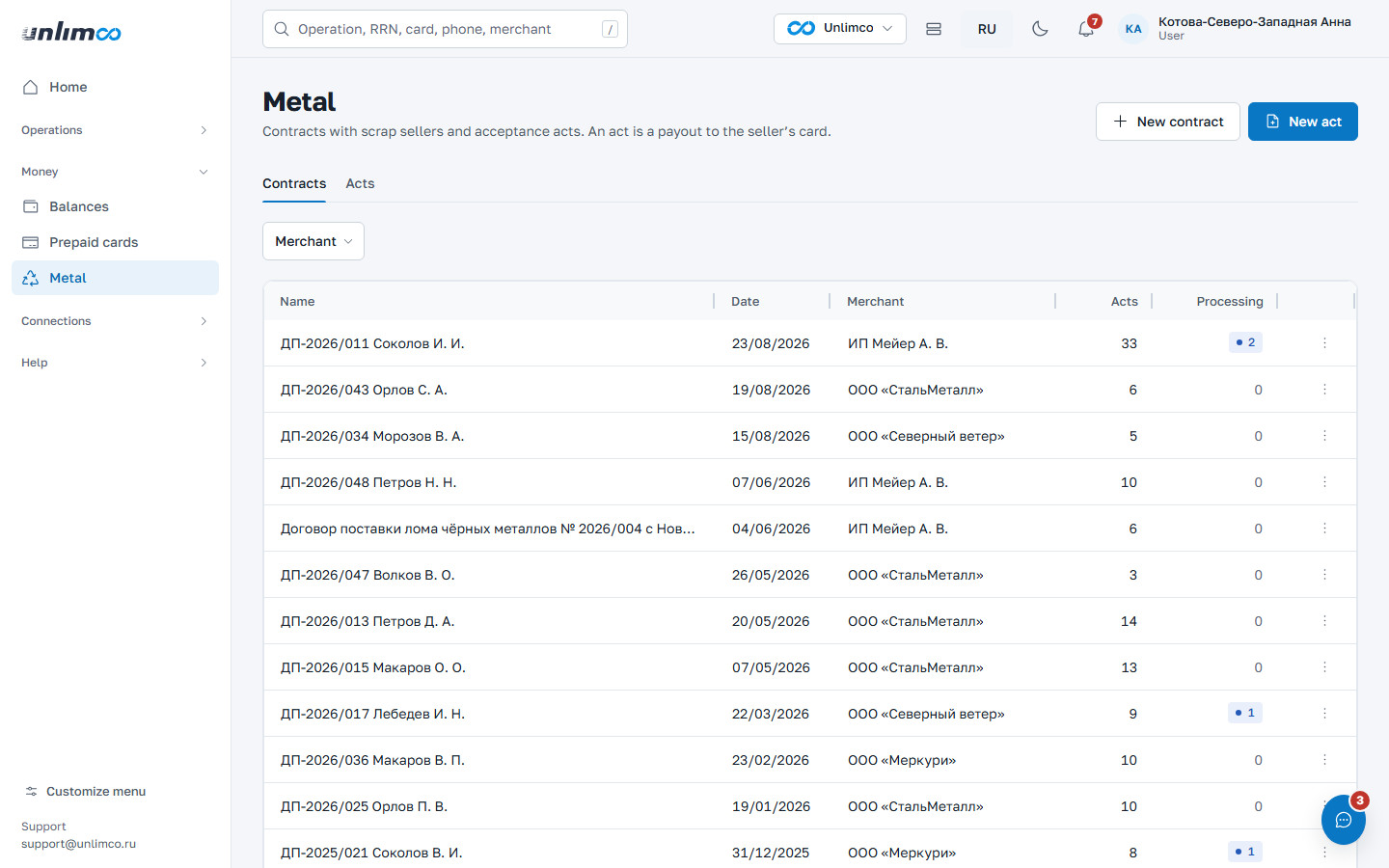Collapse the Money menu section
The width and height of the screenshot is (1389, 868).
click(x=115, y=172)
